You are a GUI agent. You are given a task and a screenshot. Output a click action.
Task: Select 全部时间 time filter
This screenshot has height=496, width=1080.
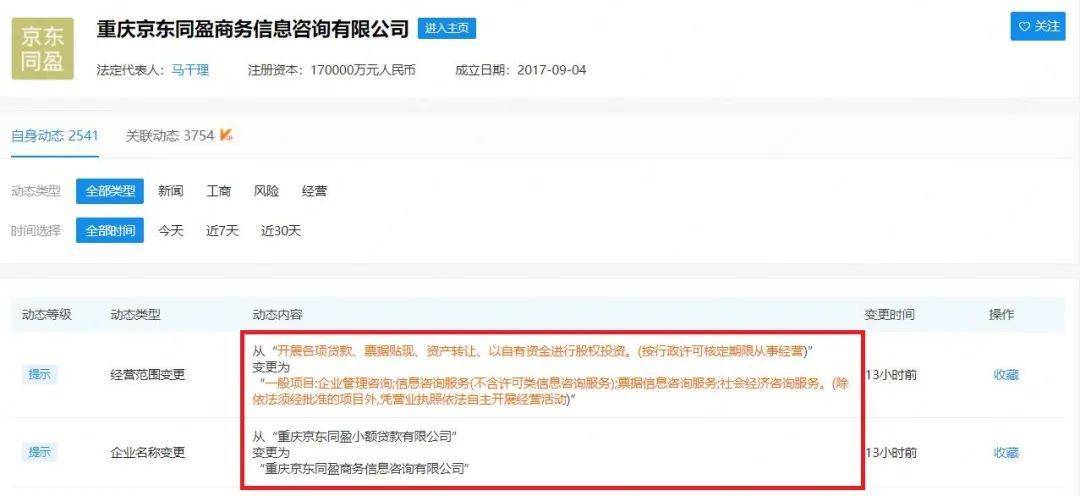110,231
